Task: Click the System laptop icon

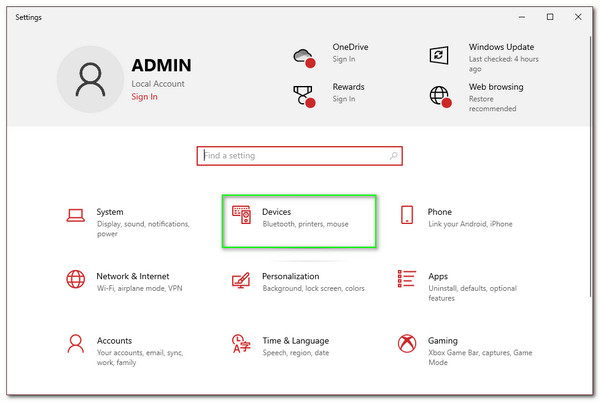Action: (x=75, y=216)
